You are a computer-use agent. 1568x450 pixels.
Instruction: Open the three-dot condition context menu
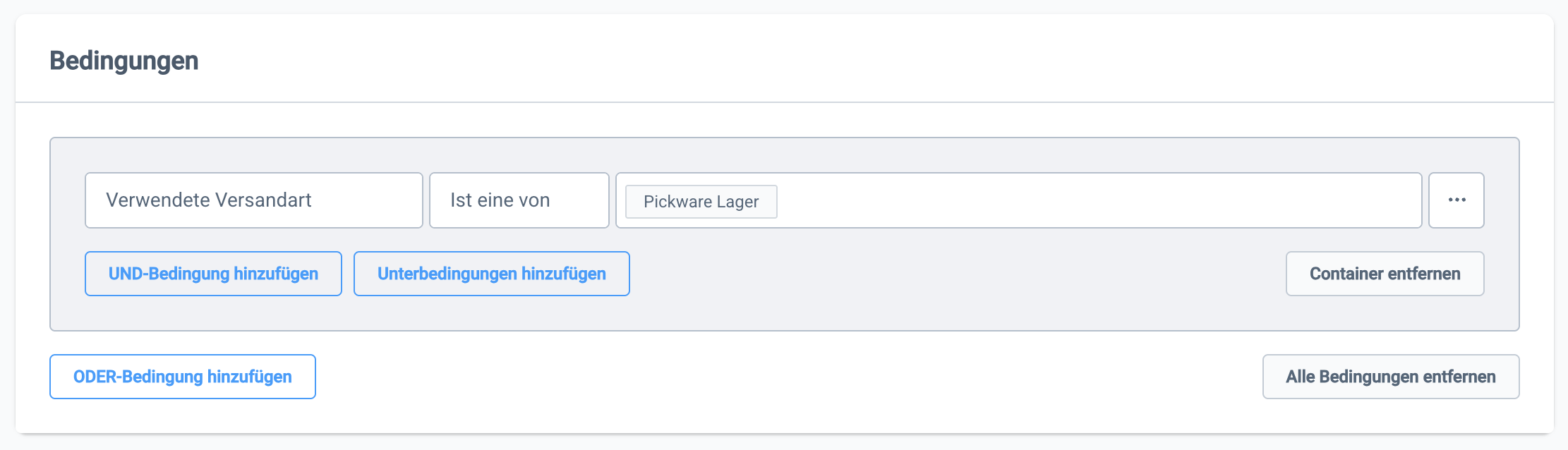click(1456, 200)
